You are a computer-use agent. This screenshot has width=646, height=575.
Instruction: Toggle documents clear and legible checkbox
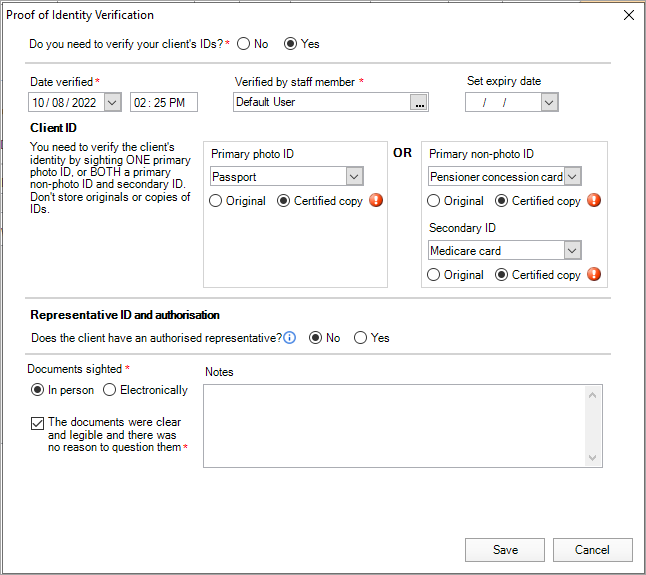pyautogui.click(x=38, y=423)
